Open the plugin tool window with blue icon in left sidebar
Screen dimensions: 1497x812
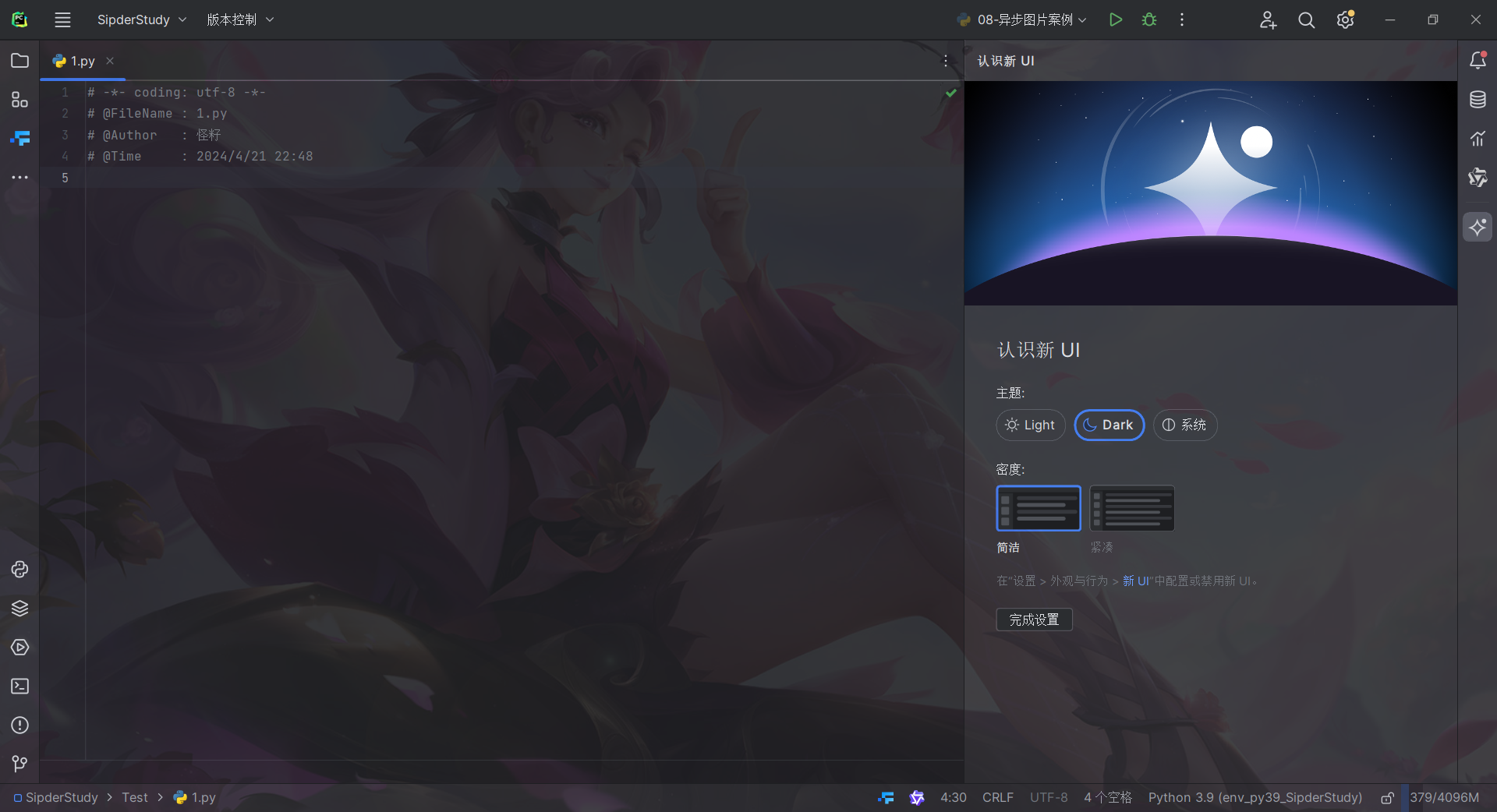[19, 139]
